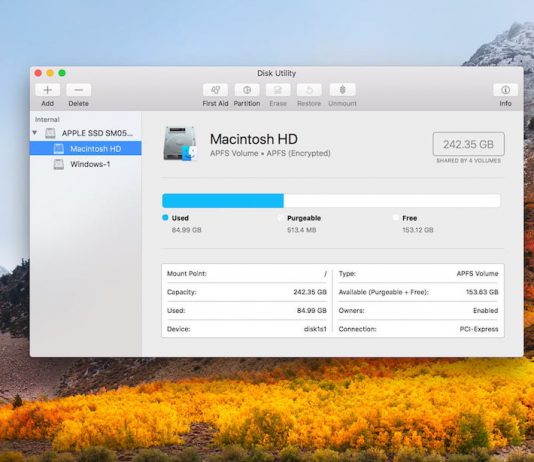Viewport: 534px width, 462px height.
Task: Click the SHARED BY 4 VOLUMES label
Action: click(469, 161)
